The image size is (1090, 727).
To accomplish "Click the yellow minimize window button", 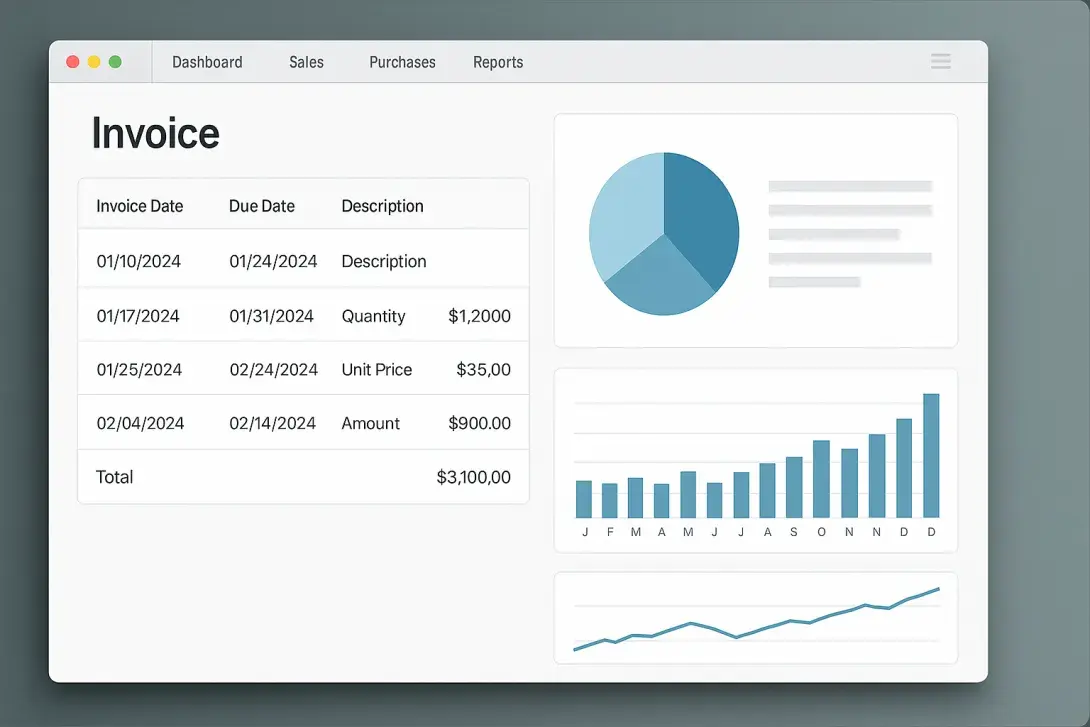I will tap(94, 62).
